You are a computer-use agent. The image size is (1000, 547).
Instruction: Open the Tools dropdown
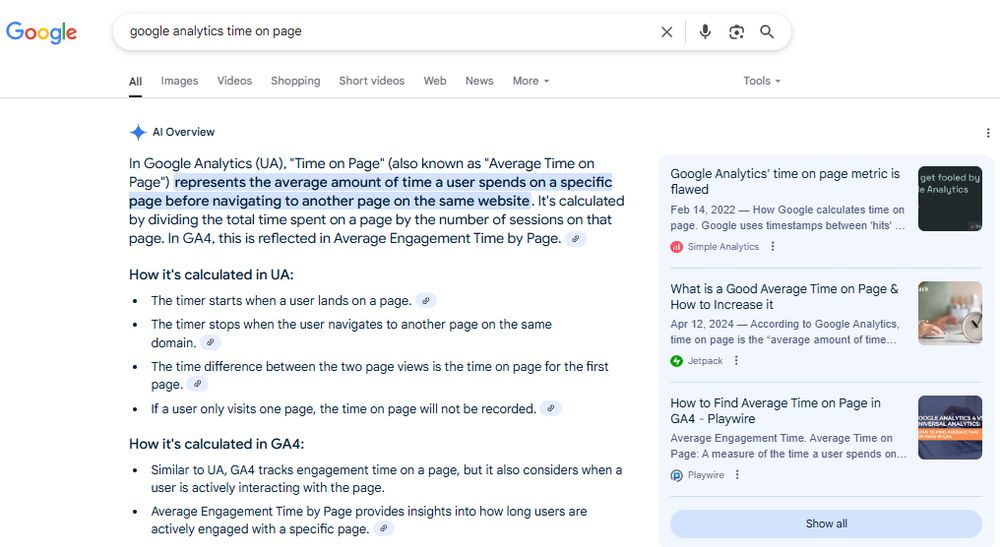(761, 81)
